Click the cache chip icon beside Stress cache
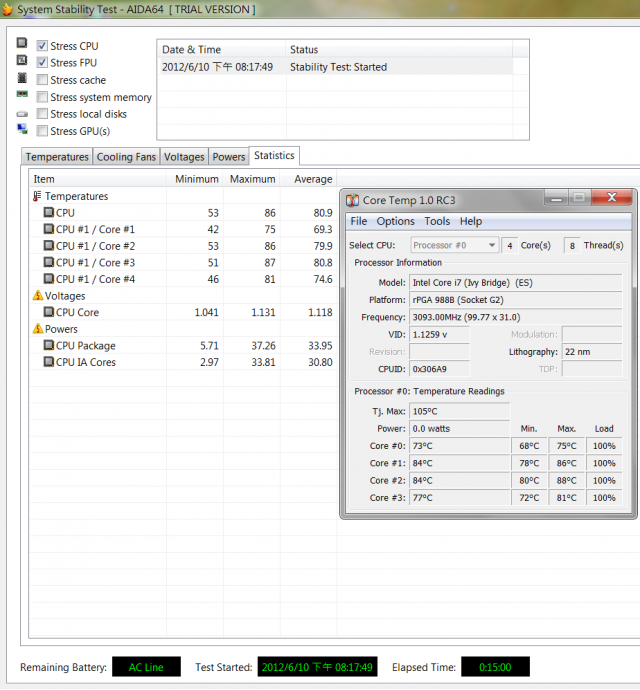The image size is (640, 690). coord(22,78)
